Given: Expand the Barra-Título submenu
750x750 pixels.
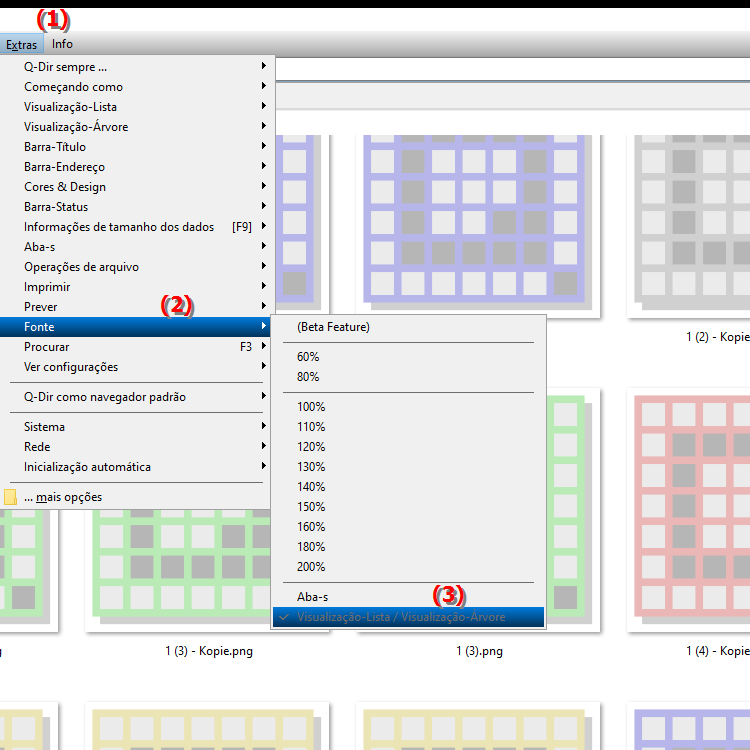Looking at the screenshot, I should 137,147.
